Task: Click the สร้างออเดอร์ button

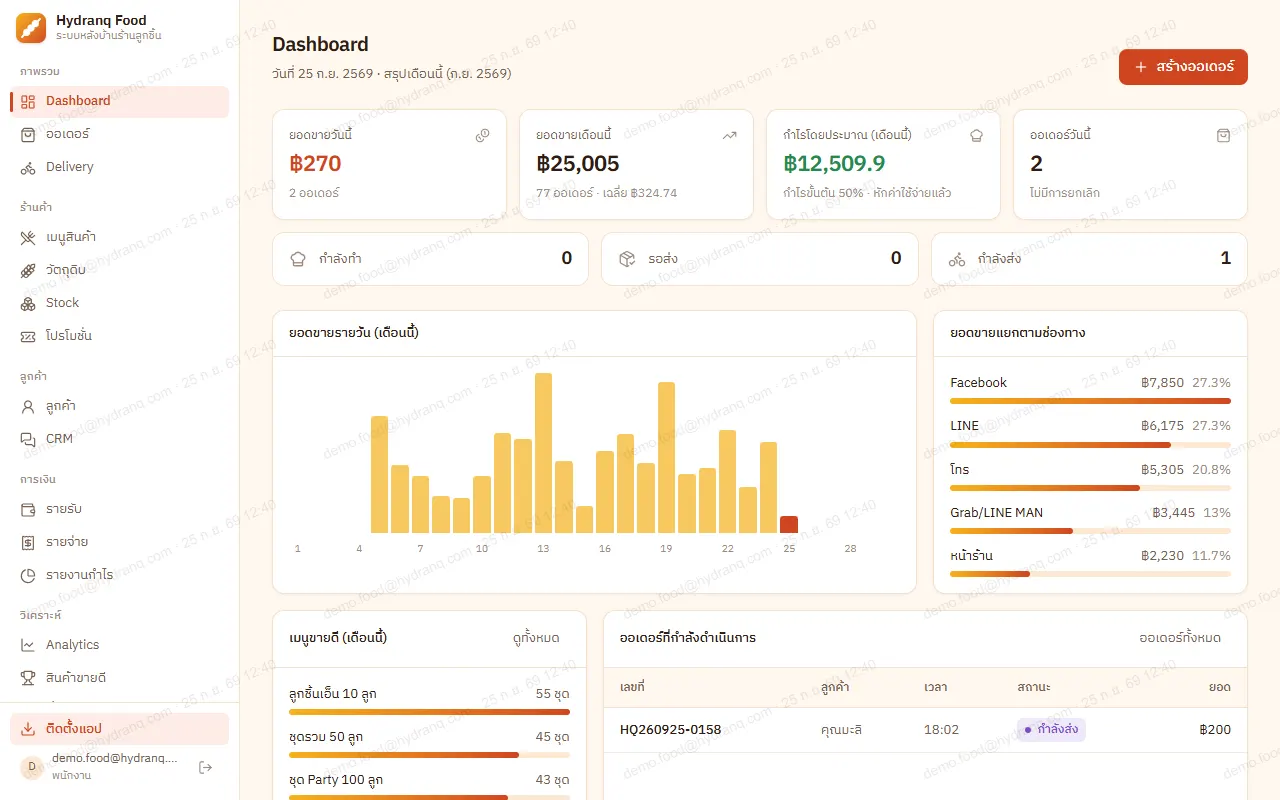Action: click(x=1183, y=67)
